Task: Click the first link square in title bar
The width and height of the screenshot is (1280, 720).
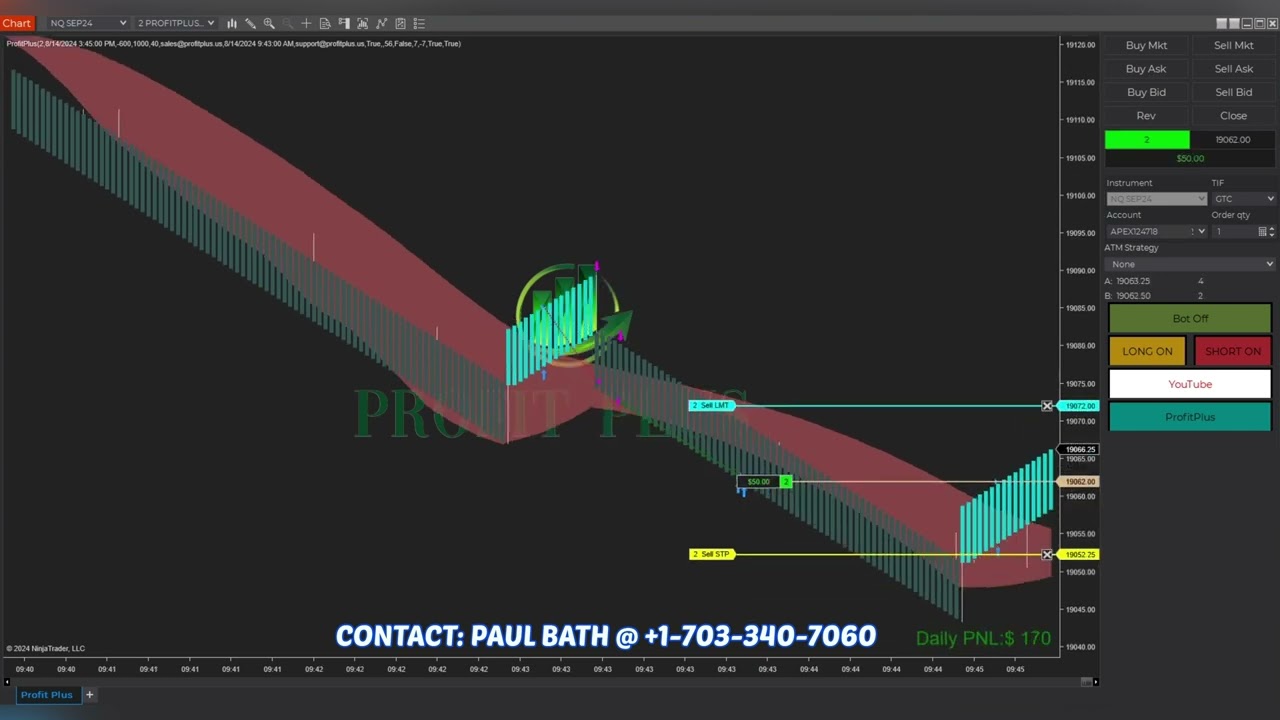Action: [1222, 23]
